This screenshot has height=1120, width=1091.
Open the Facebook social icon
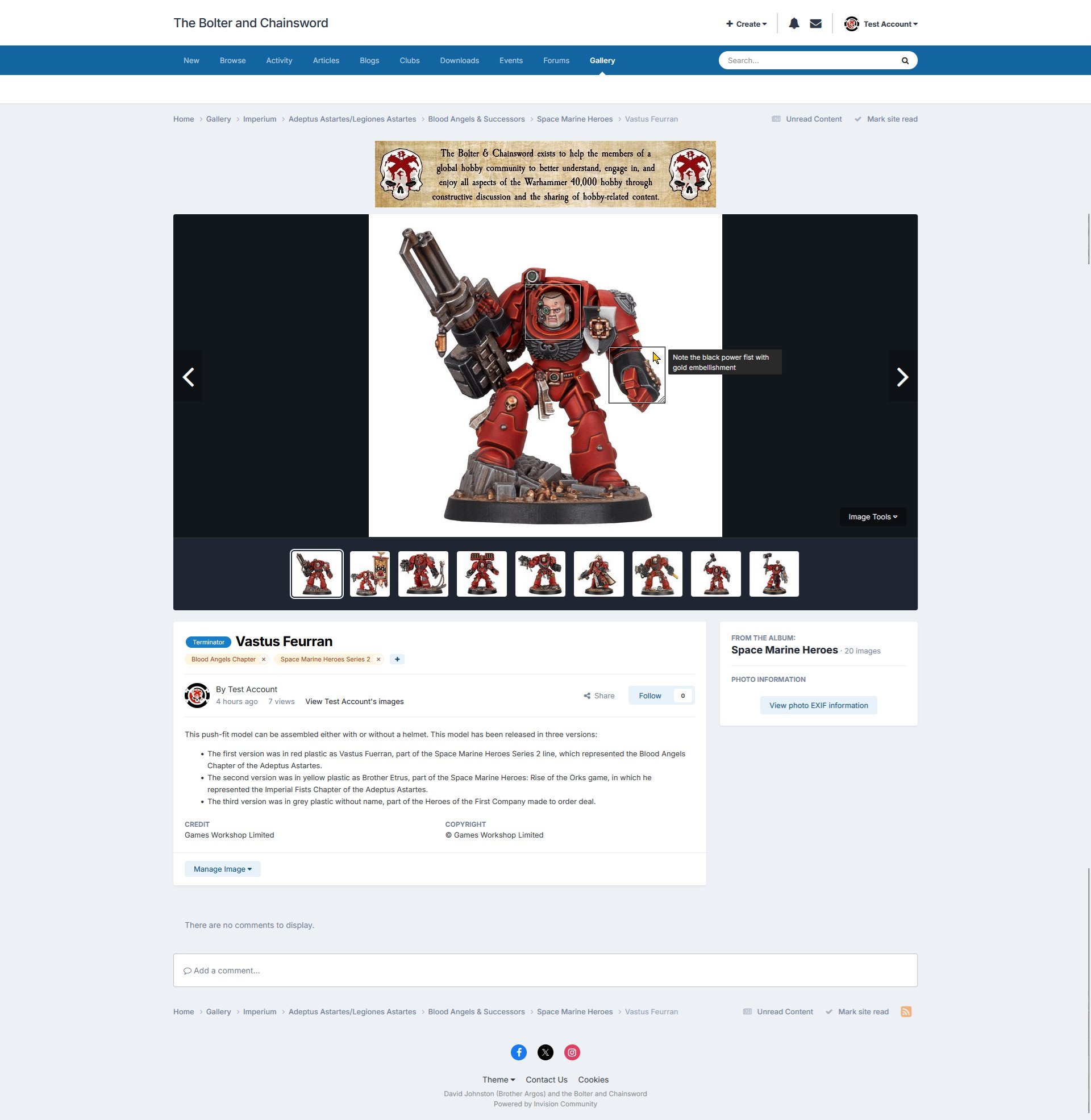click(519, 1052)
